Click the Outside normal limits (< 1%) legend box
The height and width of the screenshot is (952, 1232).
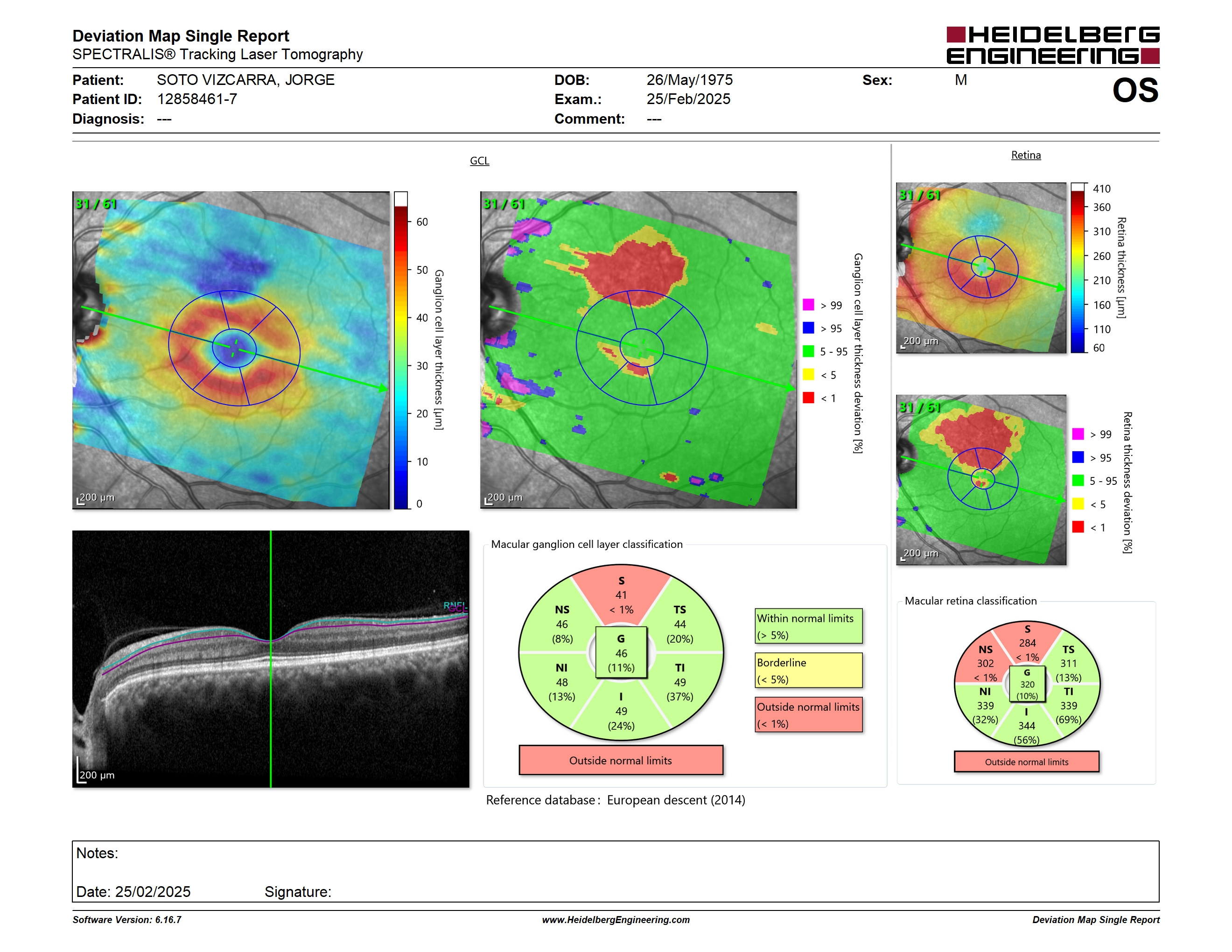[809, 714]
